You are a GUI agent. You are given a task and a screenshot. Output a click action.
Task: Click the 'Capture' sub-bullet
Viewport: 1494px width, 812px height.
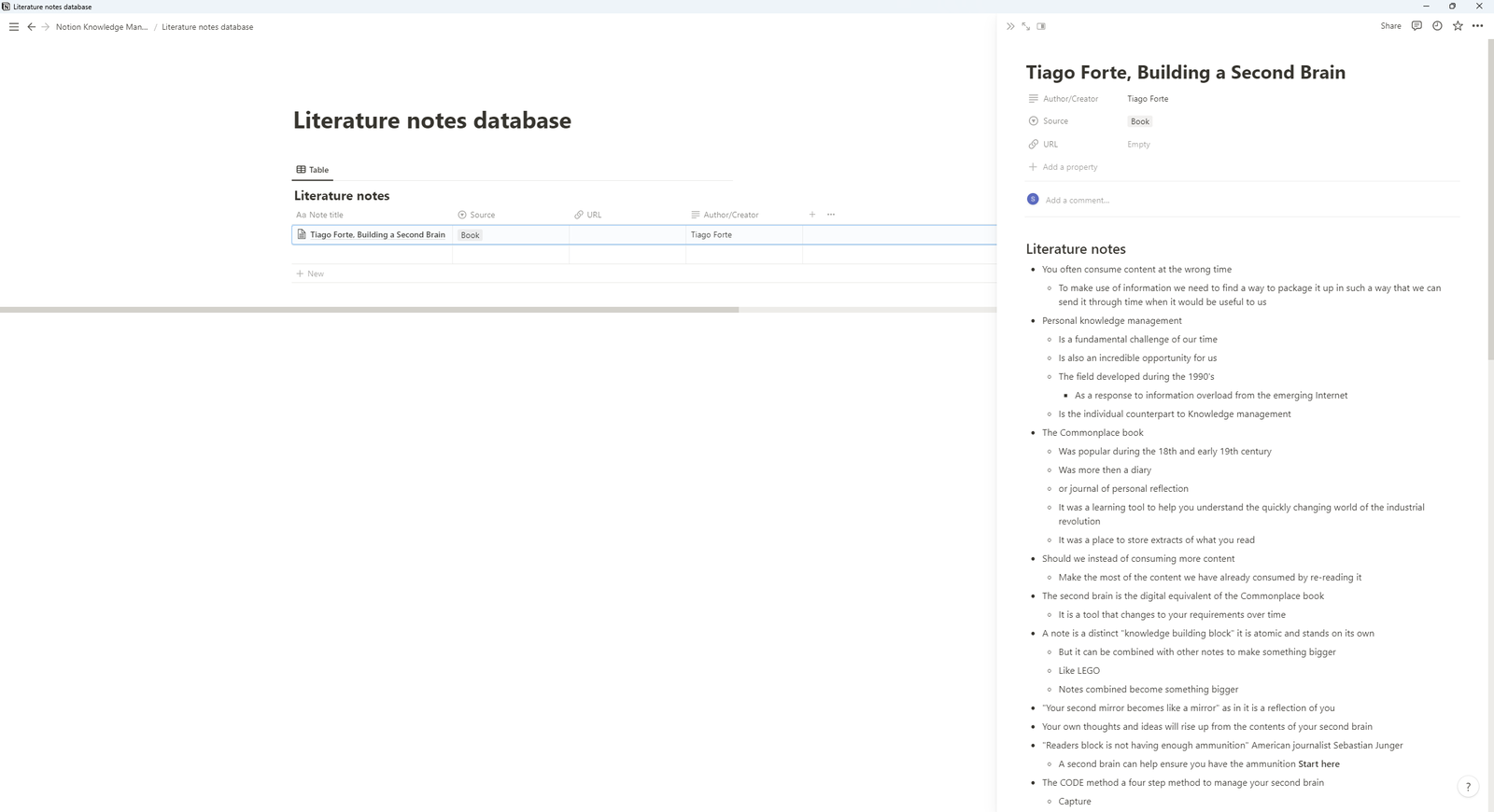[1074, 802]
